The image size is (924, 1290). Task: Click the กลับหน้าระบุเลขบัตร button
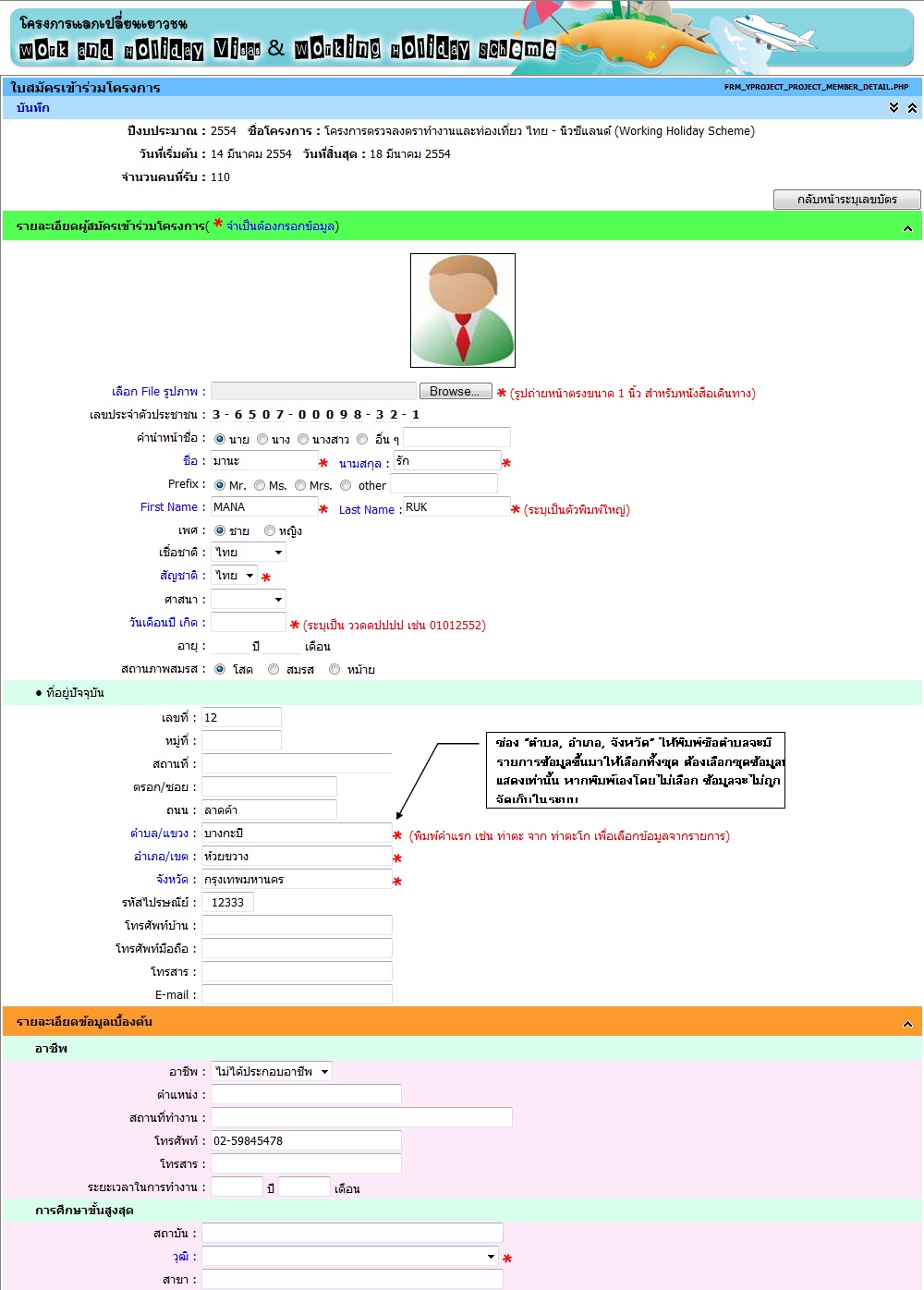point(847,200)
